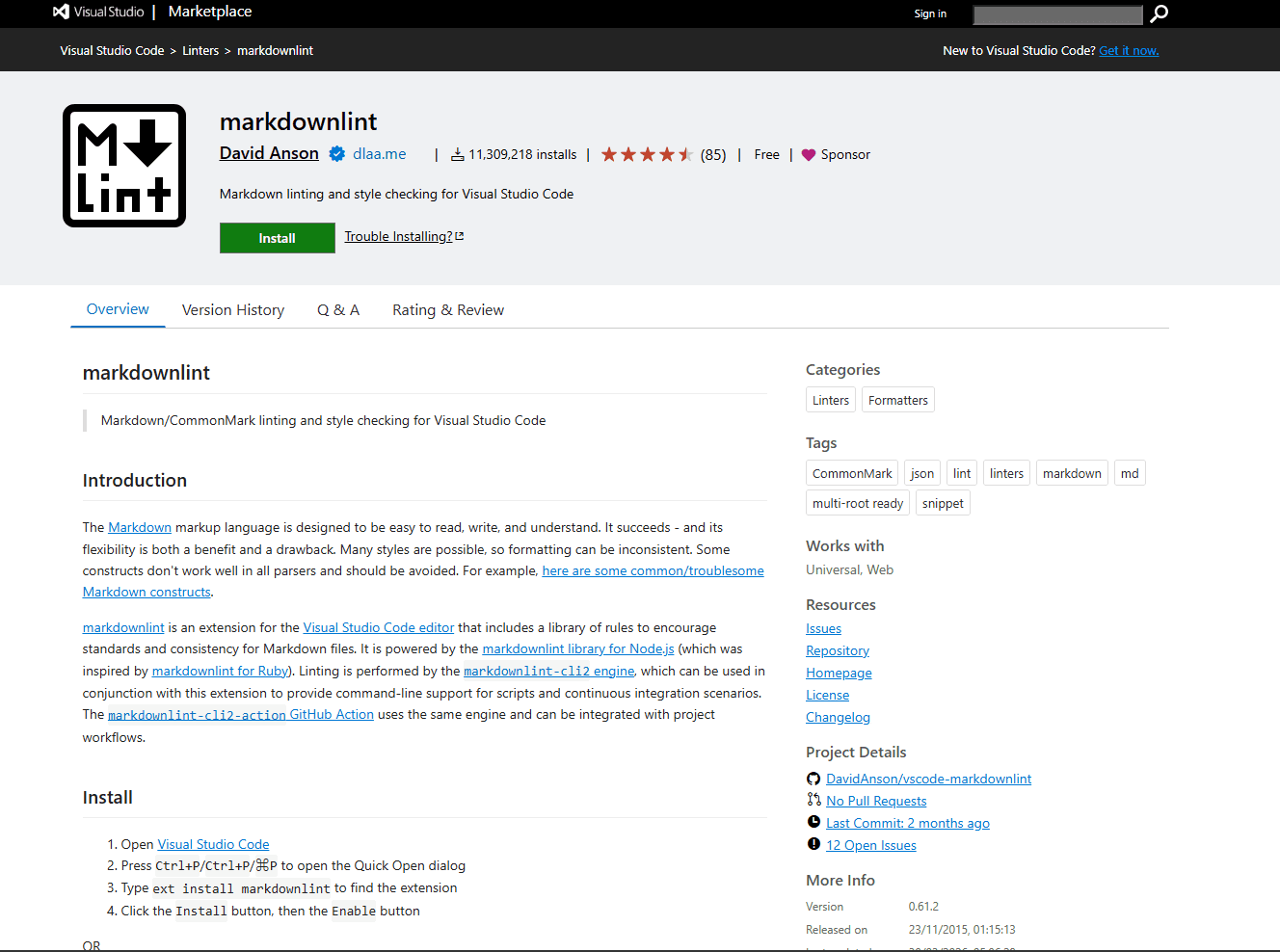Click the Get it now link
The width and height of the screenshot is (1280, 952).
click(1129, 50)
